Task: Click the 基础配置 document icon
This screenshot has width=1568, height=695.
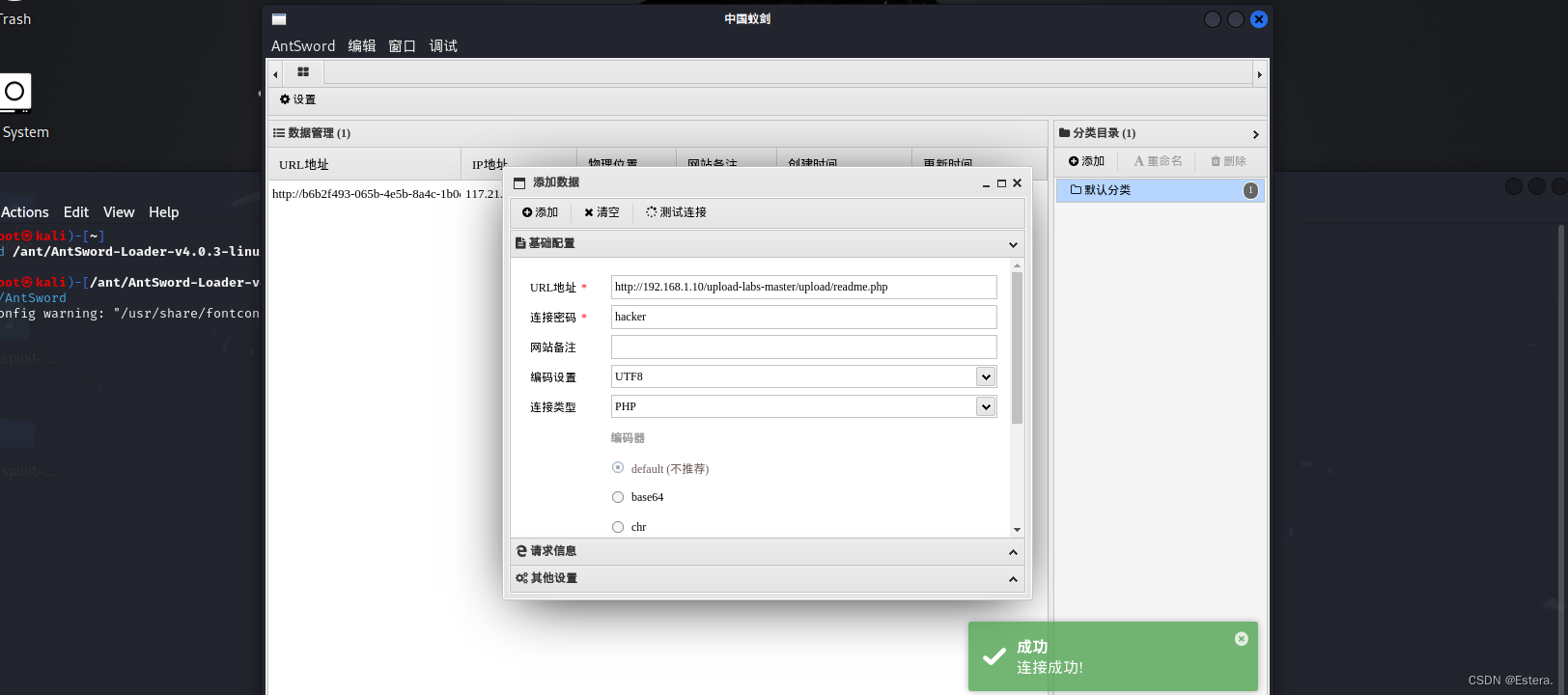Action: click(520, 243)
